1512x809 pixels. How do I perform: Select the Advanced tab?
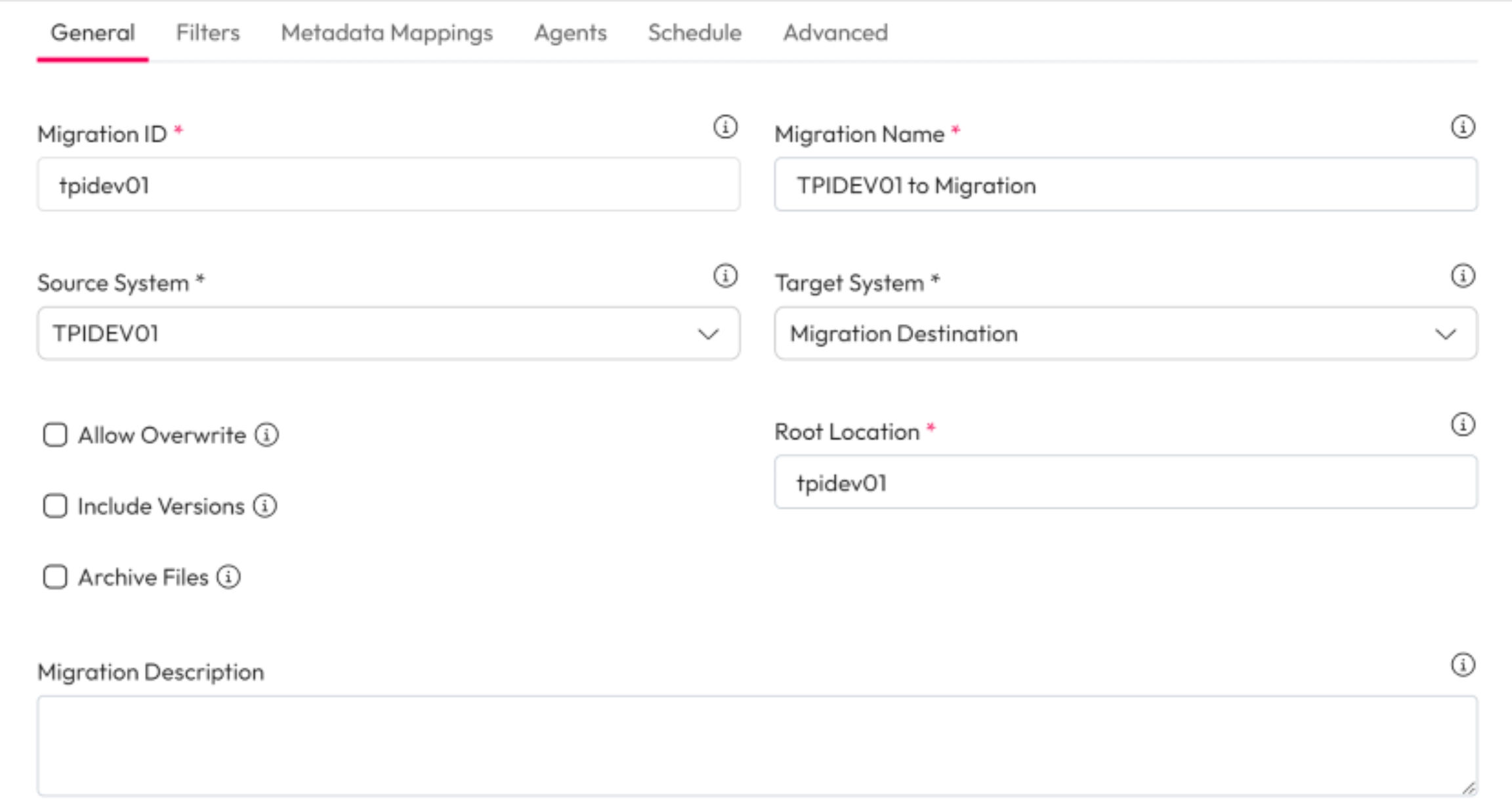[x=835, y=33]
